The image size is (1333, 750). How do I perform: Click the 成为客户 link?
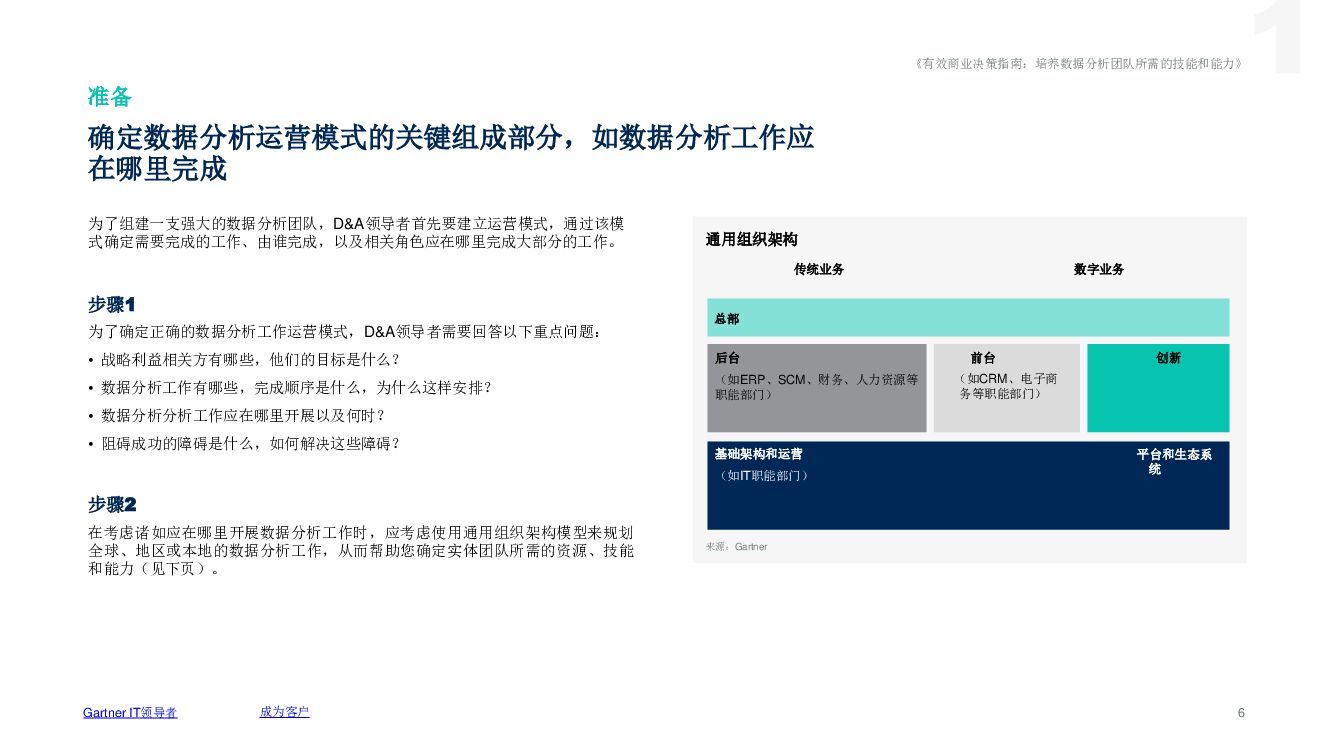click(x=284, y=712)
